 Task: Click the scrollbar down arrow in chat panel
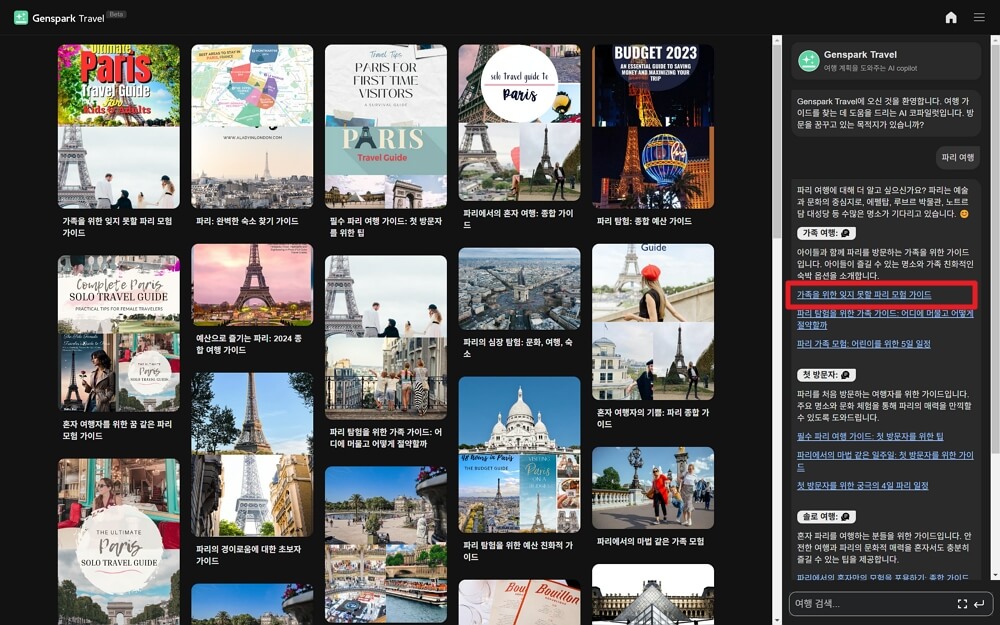(994, 575)
